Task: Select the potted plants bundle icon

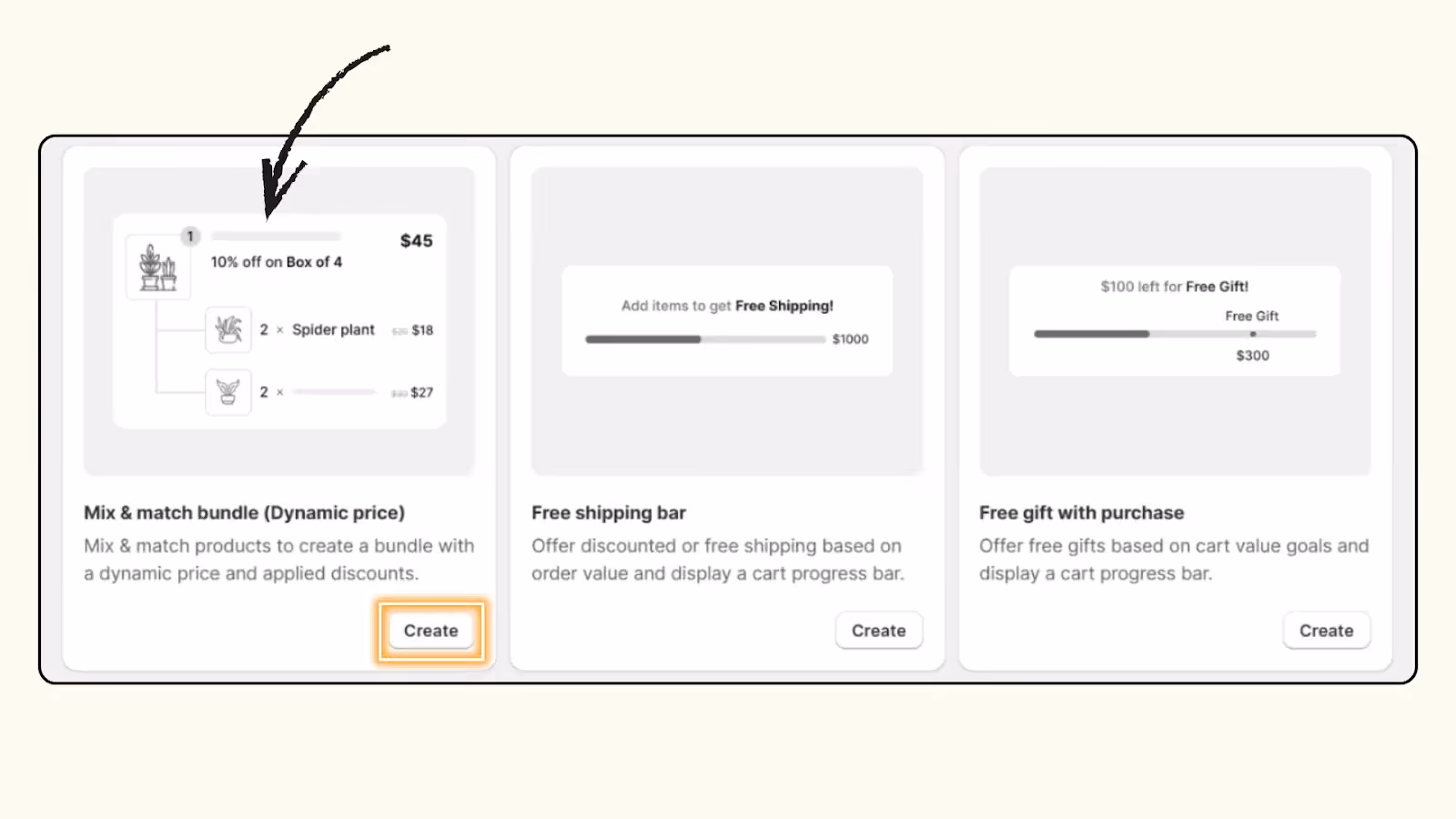Action: [157, 268]
